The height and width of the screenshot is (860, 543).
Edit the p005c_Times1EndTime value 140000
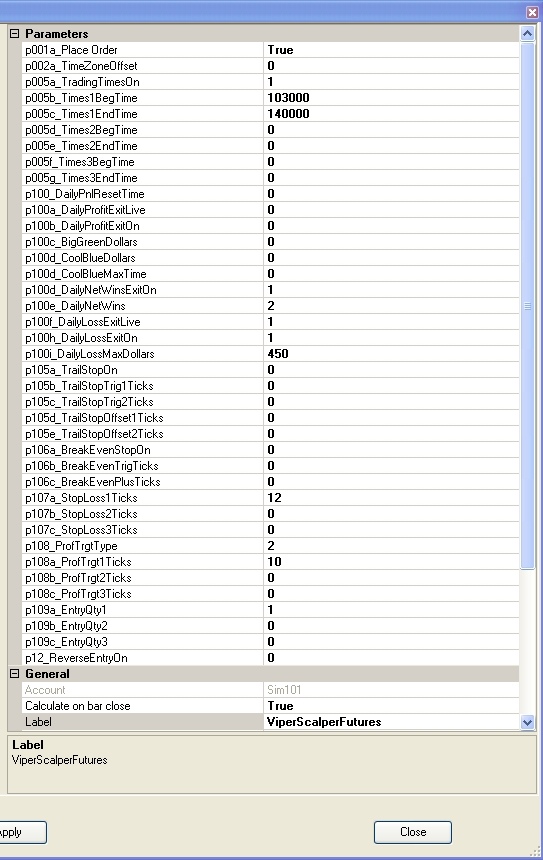(x=391, y=114)
